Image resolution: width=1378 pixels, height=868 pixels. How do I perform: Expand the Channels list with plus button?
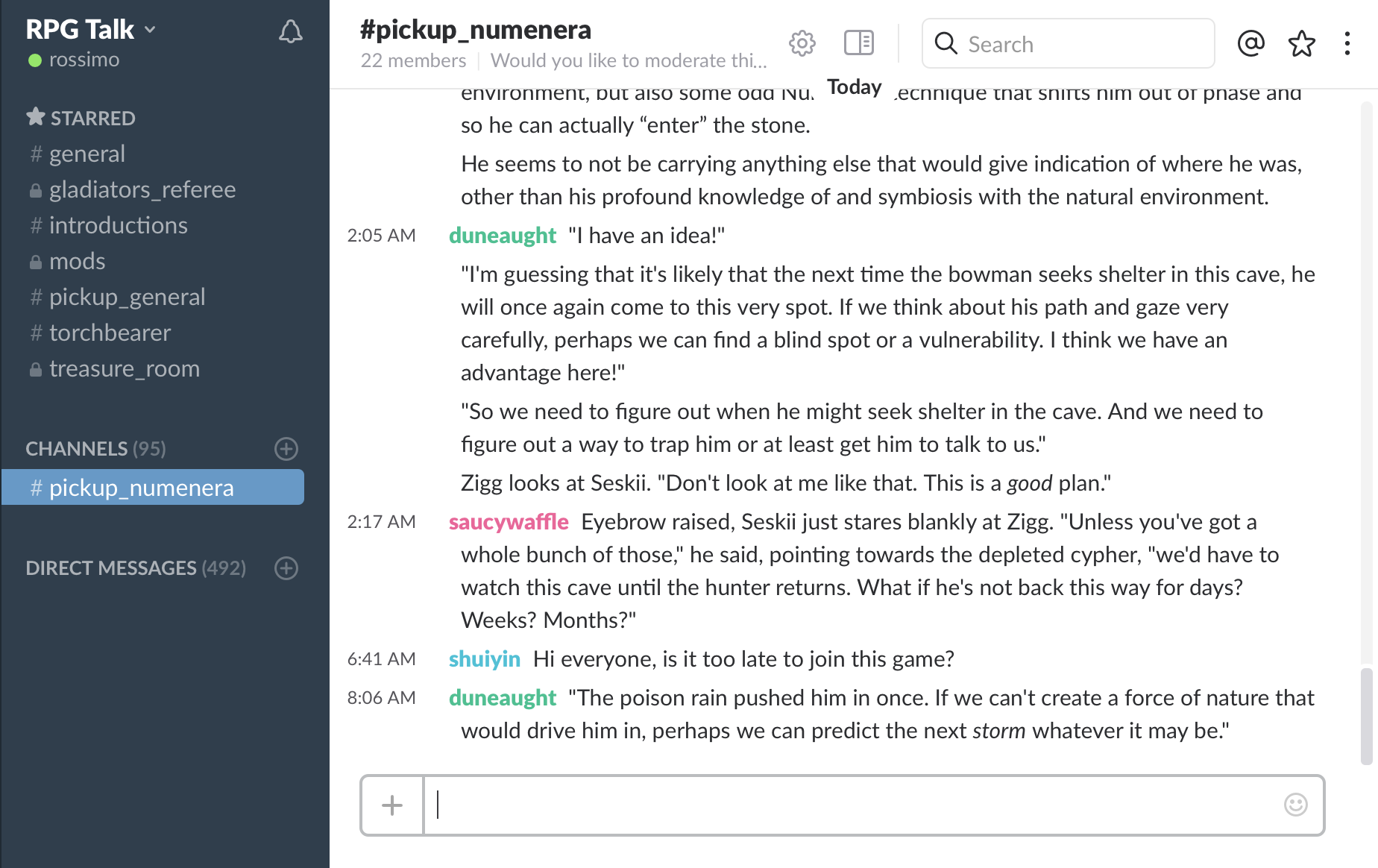pos(286,448)
